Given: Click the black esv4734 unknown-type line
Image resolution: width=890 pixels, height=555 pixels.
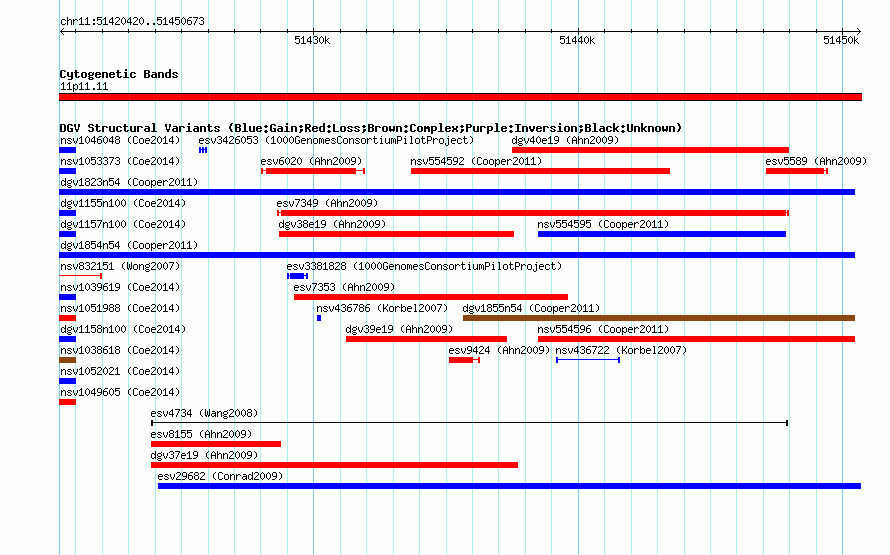Looking at the screenshot, I should 469,423.
